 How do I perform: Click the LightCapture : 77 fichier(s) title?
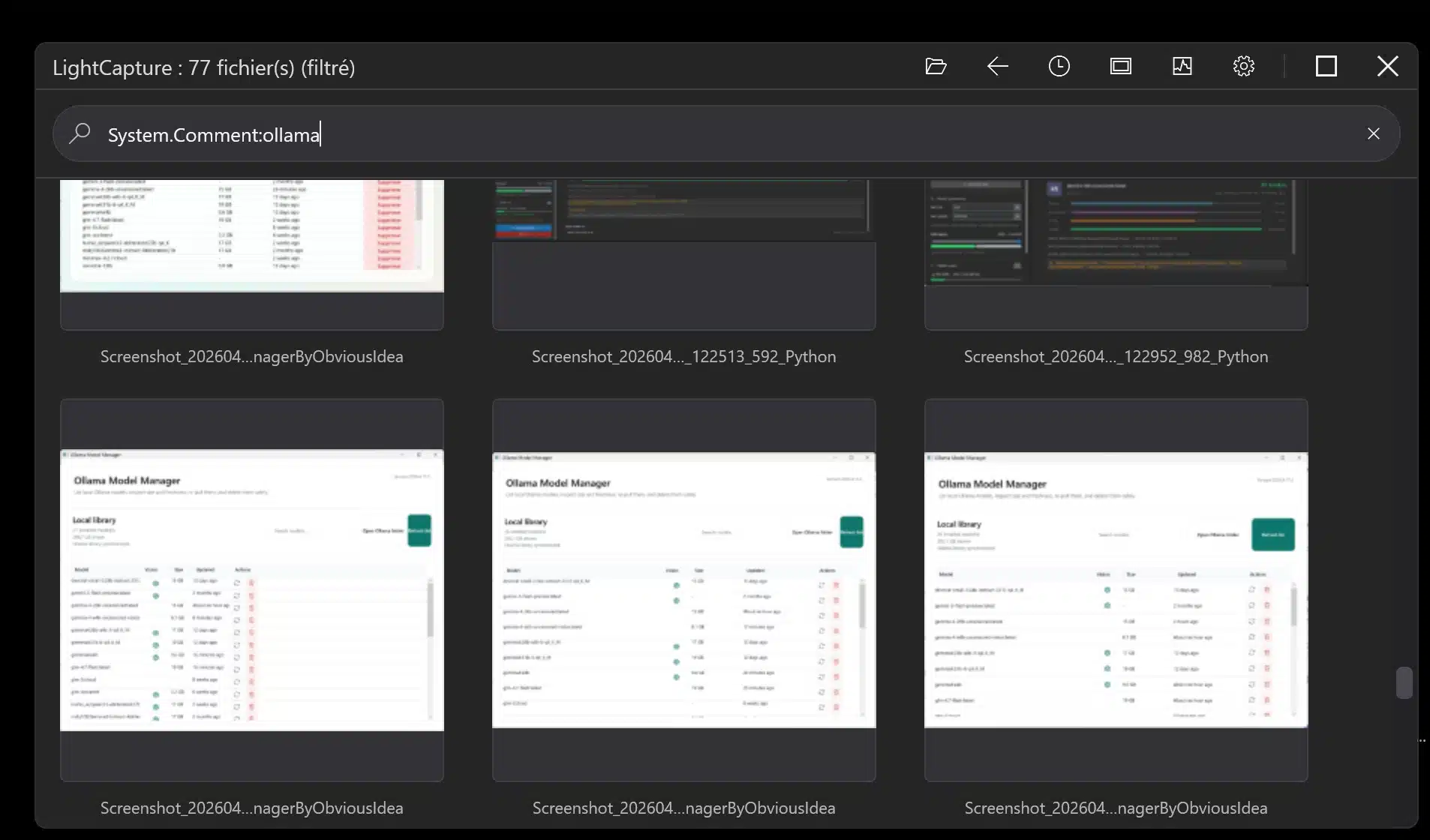pyautogui.click(x=203, y=67)
